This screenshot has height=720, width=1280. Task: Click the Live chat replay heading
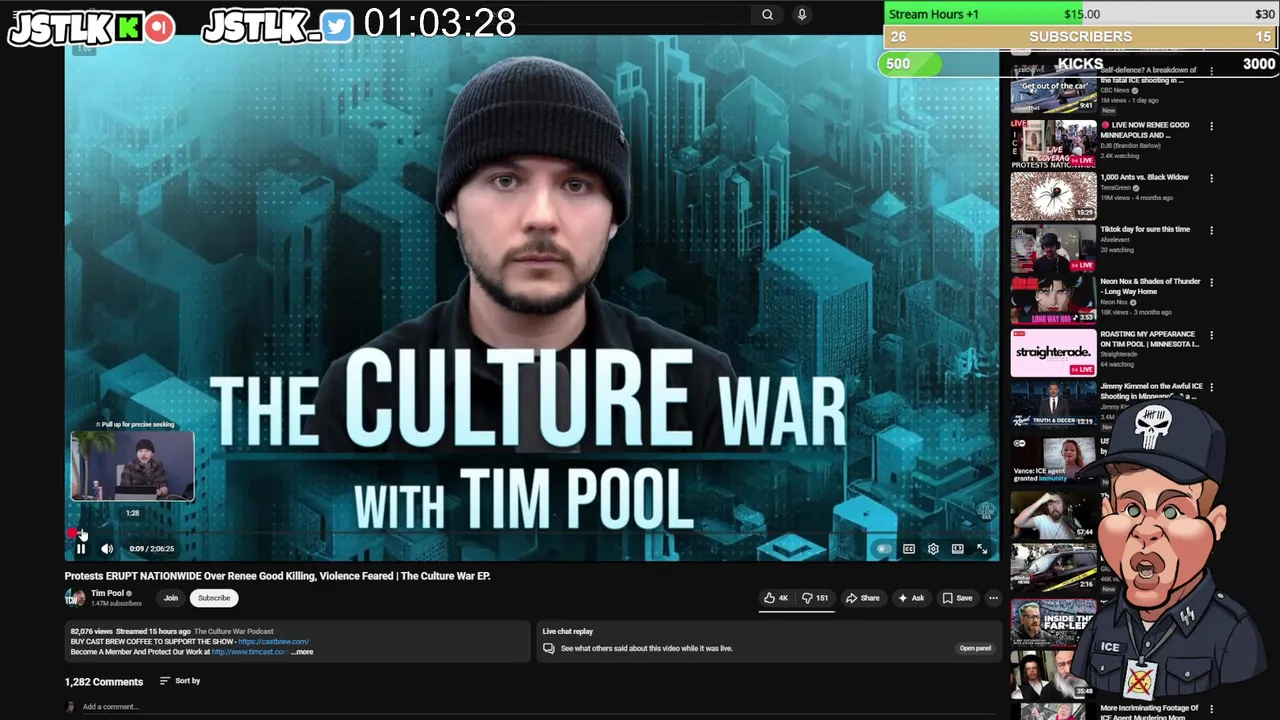567,632
